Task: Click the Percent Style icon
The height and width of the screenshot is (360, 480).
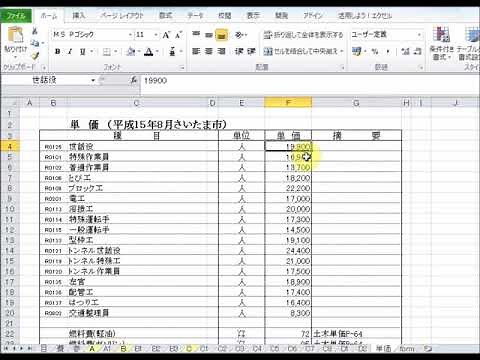Action: click(x=375, y=51)
